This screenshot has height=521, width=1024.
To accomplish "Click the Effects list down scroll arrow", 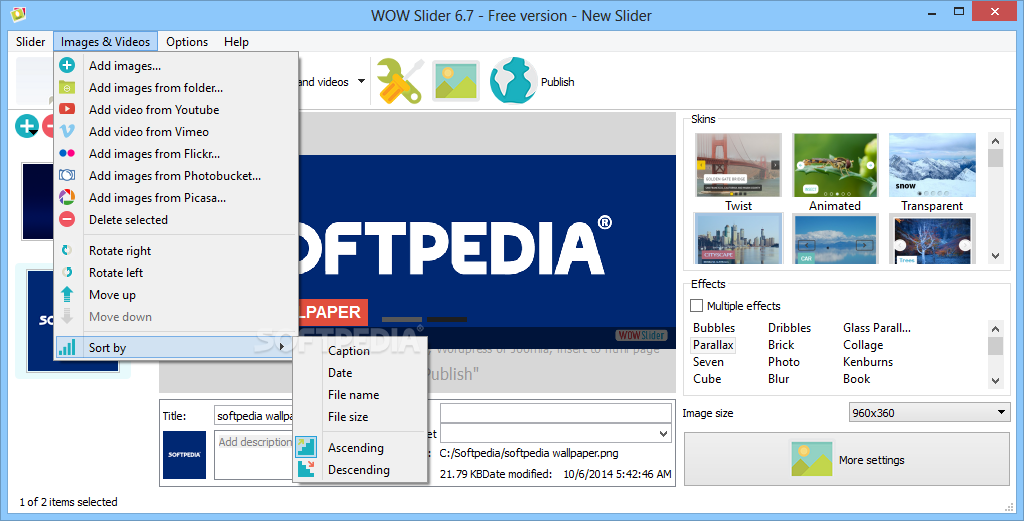I will (x=995, y=381).
